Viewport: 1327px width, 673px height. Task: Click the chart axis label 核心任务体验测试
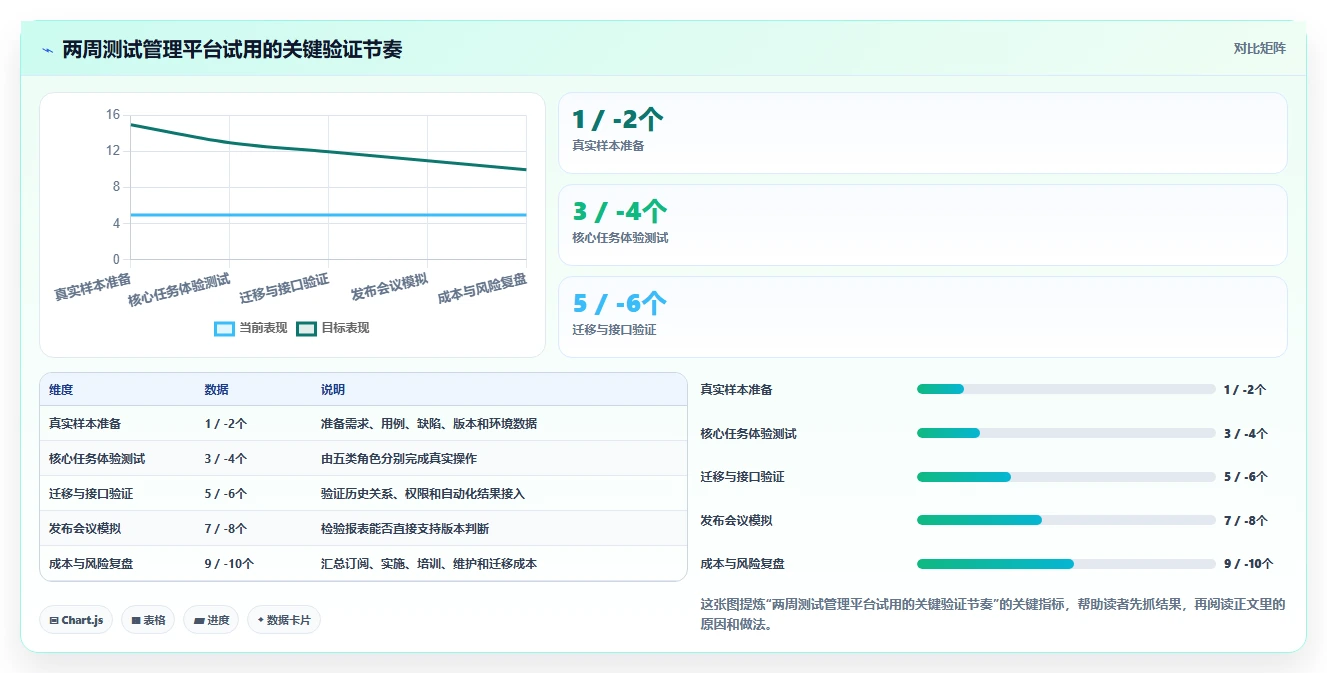[x=180, y=290]
